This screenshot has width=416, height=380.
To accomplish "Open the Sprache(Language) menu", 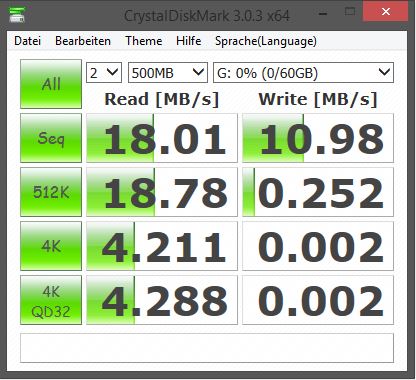I will coord(266,41).
